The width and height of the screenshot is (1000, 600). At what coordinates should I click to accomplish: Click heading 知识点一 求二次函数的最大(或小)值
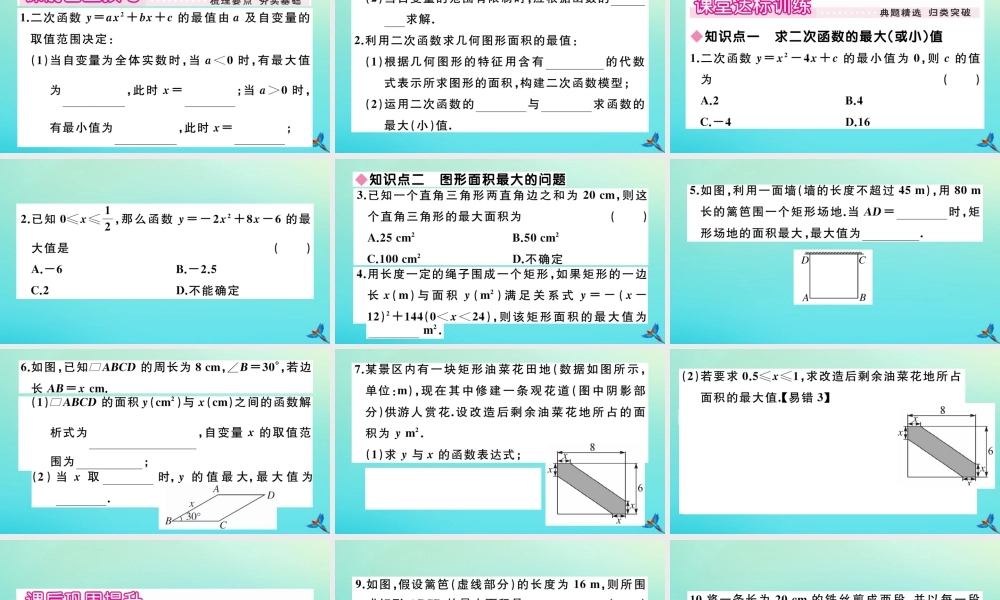click(817, 36)
